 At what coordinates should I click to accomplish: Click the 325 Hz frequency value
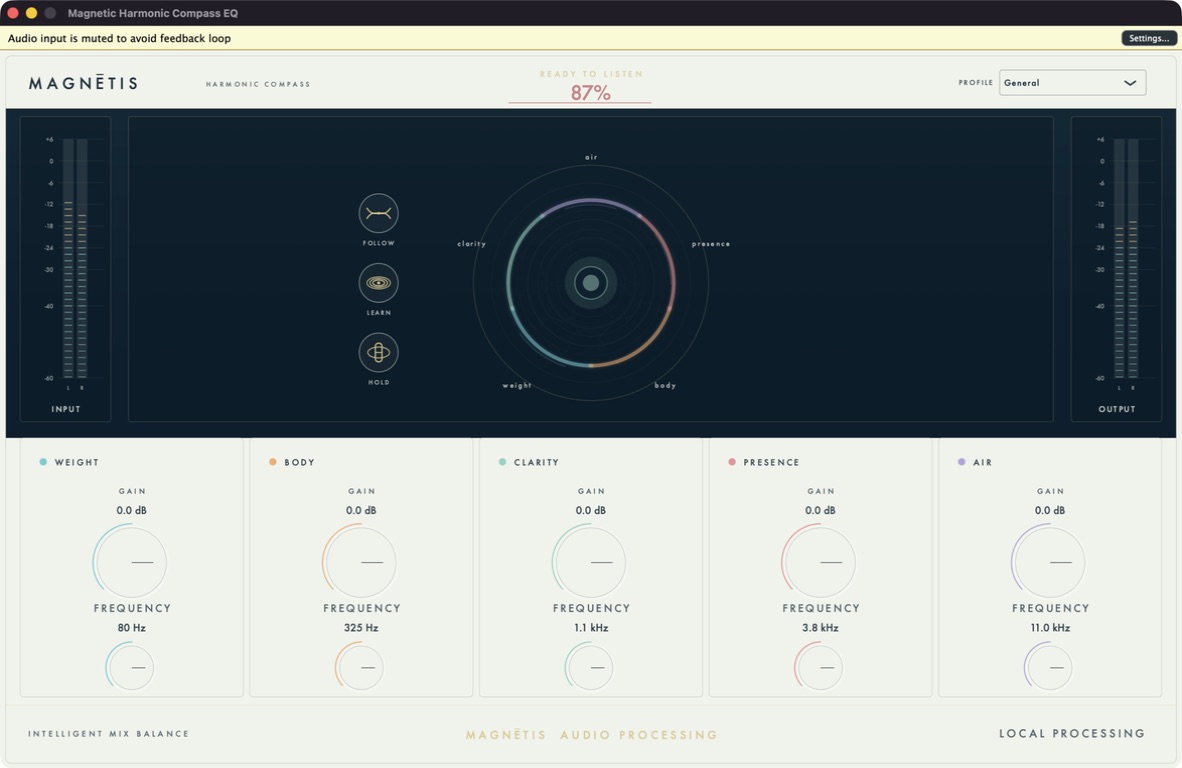pyautogui.click(x=361, y=628)
